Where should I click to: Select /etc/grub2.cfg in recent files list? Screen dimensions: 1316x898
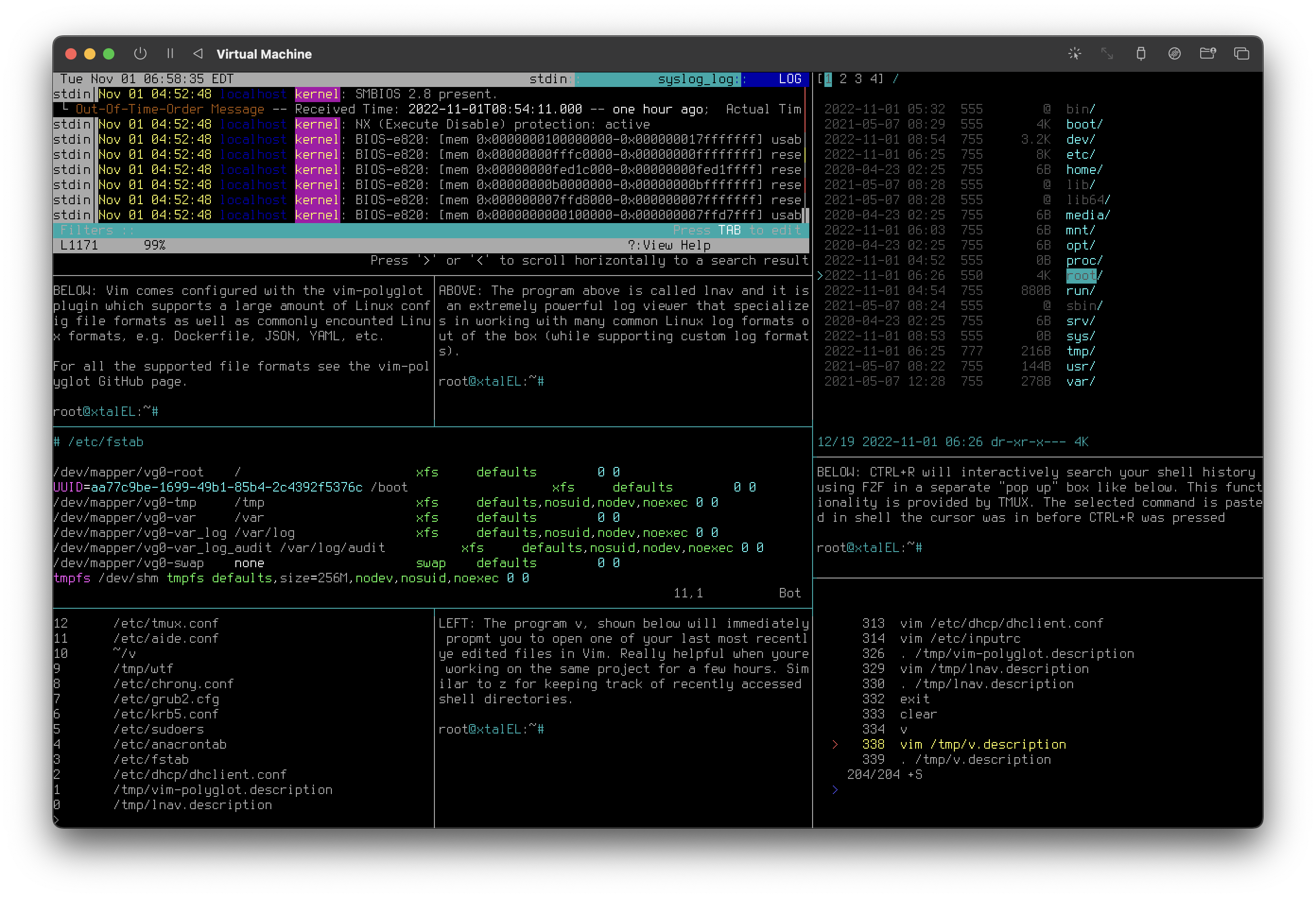(x=166, y=699)
